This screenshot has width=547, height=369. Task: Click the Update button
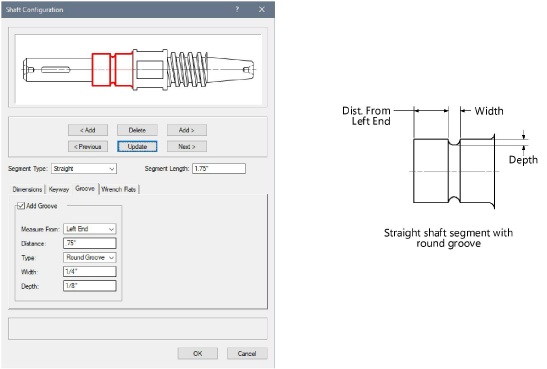coord(137,146)
